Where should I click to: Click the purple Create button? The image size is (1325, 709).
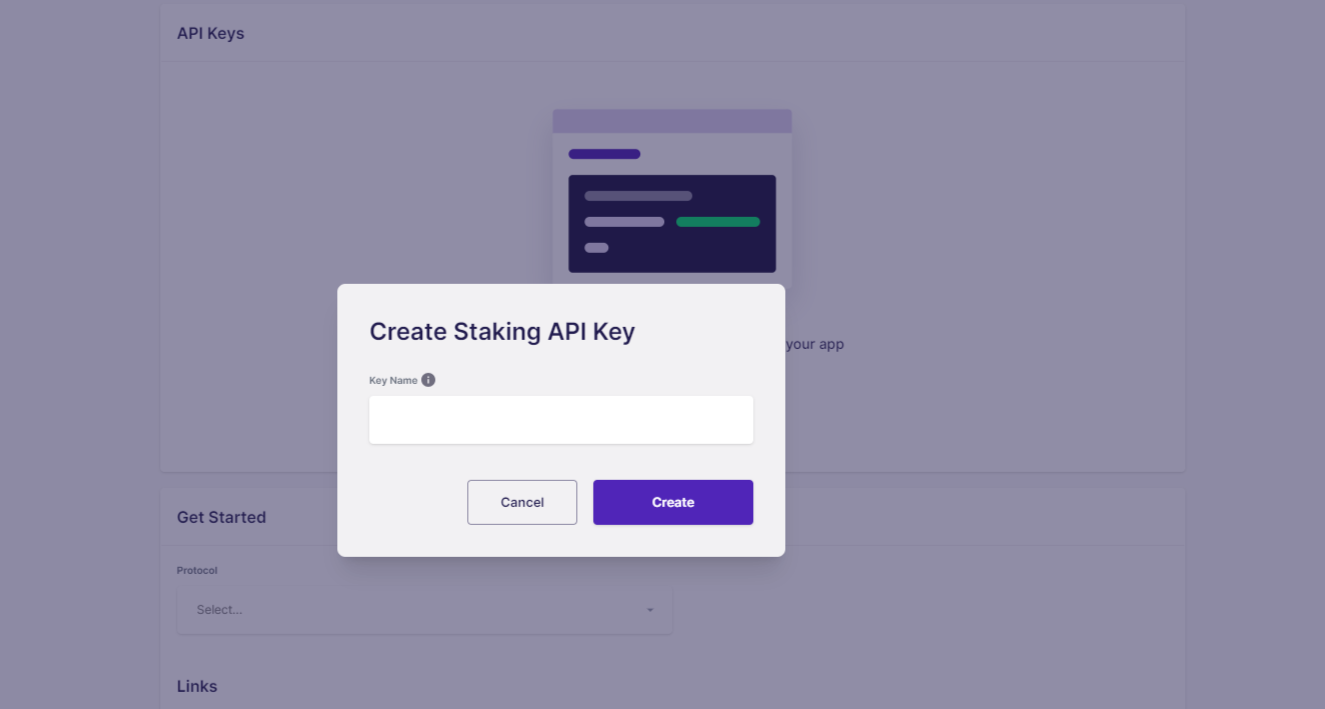pyautogui.click(x=673, y=502)
